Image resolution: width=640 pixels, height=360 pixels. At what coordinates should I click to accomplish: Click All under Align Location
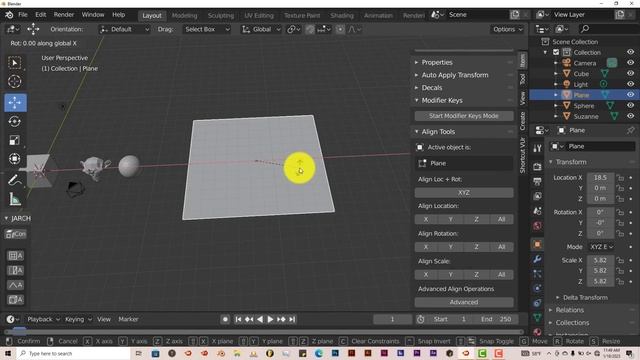tap(502, 219)
